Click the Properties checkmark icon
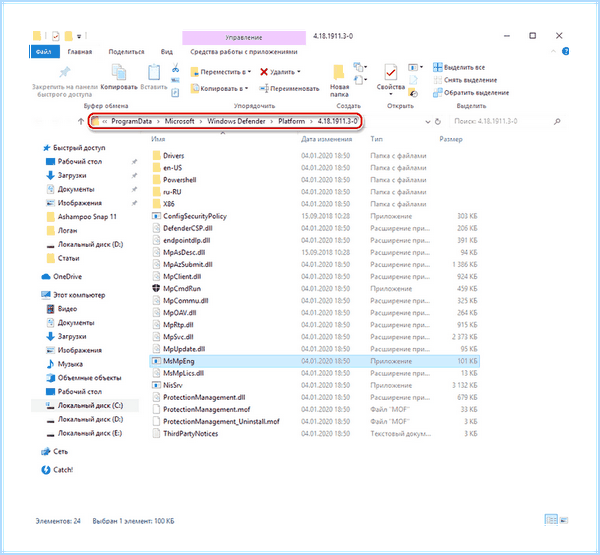This screenshot has height=555, width=600. tap(390, 72)
